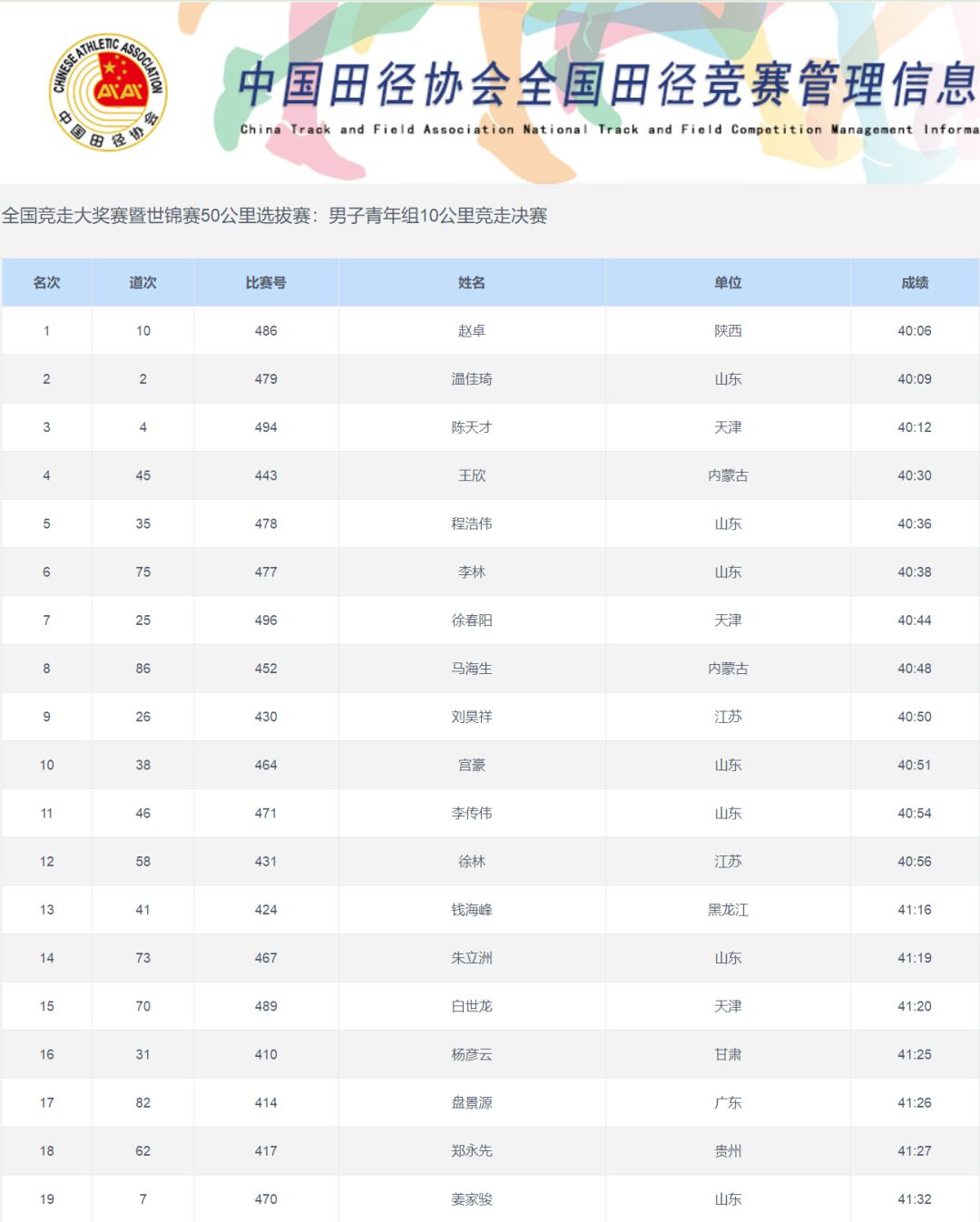980x1222 pixels.
Task: Click result time 40:38
Action: (x=915, y=572)
